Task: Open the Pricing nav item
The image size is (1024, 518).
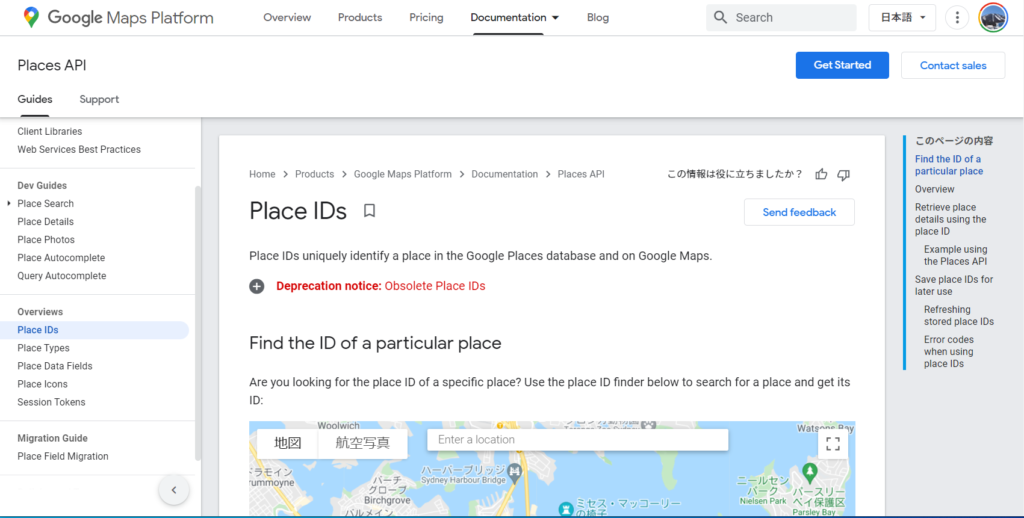Action: [426, 18]
